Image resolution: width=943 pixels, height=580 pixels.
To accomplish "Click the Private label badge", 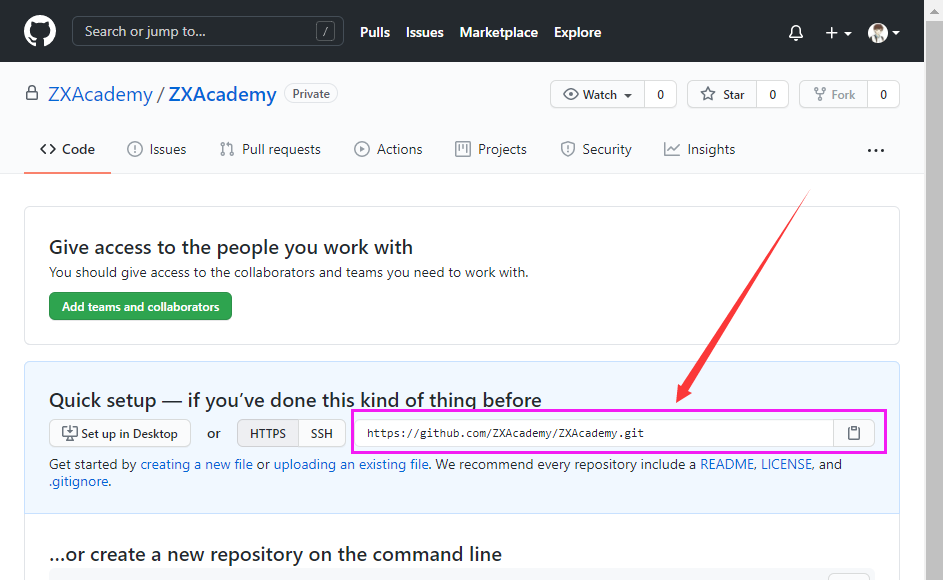I will click(311, 94).
